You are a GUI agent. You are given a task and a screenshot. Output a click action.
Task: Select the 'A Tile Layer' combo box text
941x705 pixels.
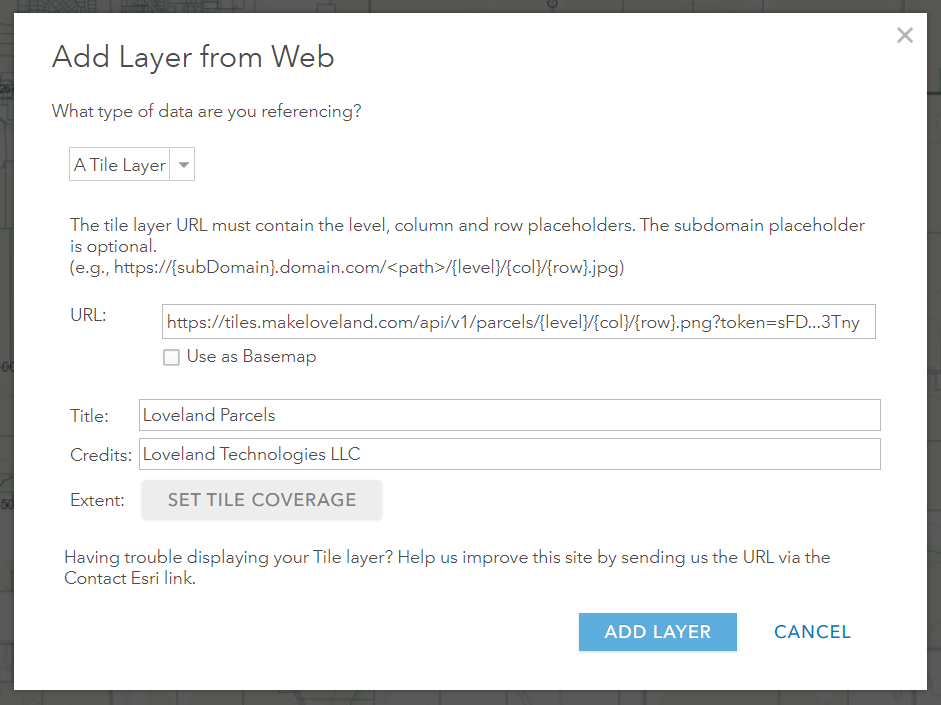pos(119,164)
